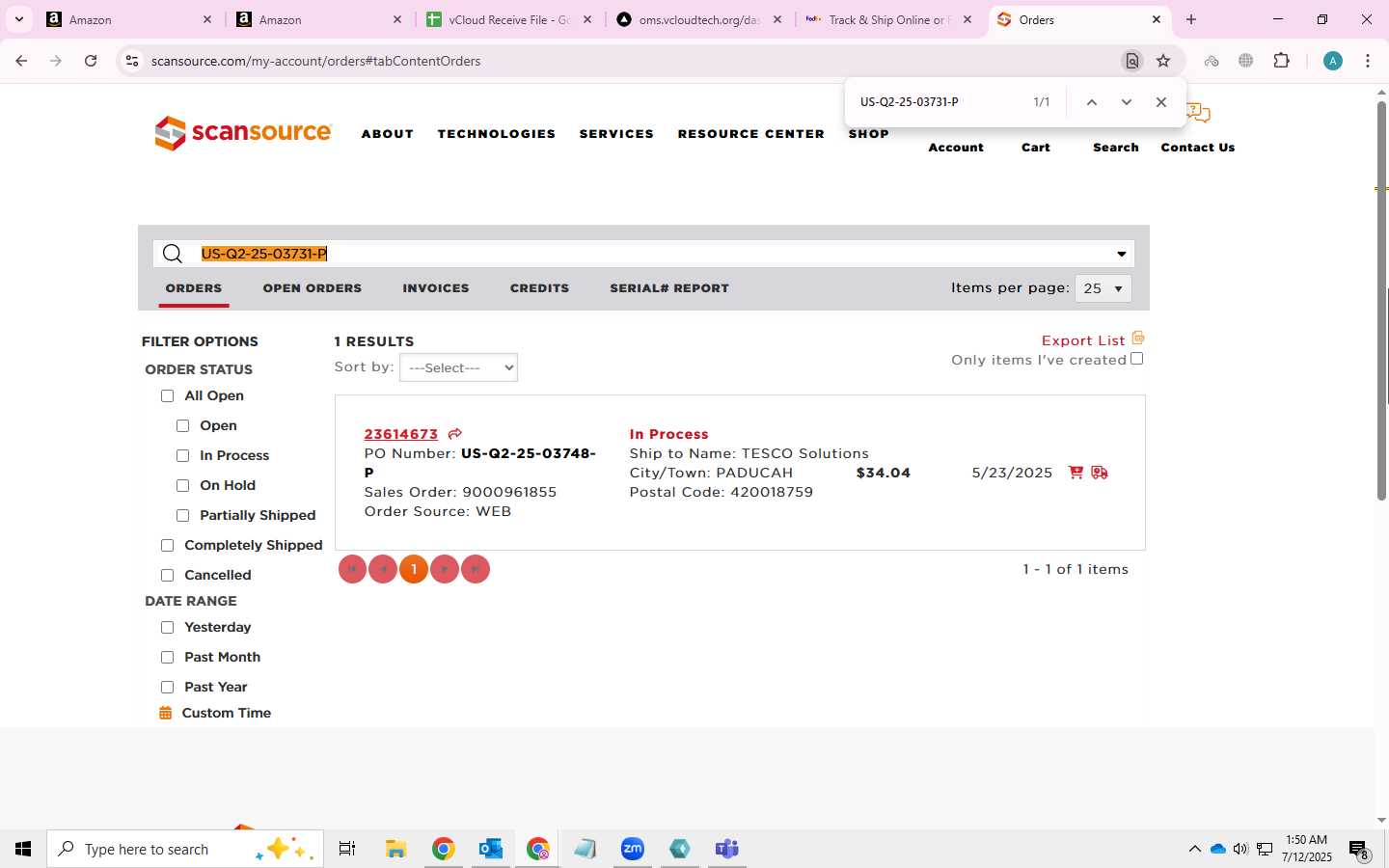Open the tab search chevron in Chrome
The width and height of the screenshot is (1389, 868).
click(x=19, y=19)
